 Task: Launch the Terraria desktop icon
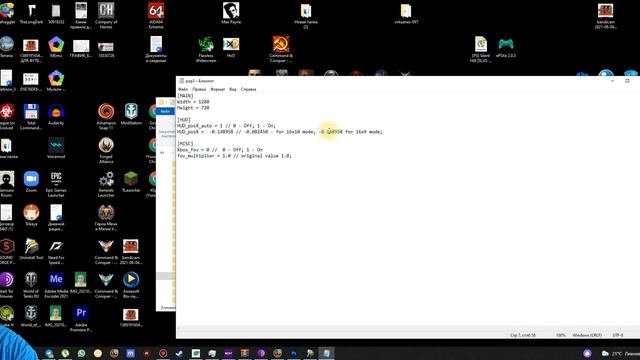coord(7,47)
